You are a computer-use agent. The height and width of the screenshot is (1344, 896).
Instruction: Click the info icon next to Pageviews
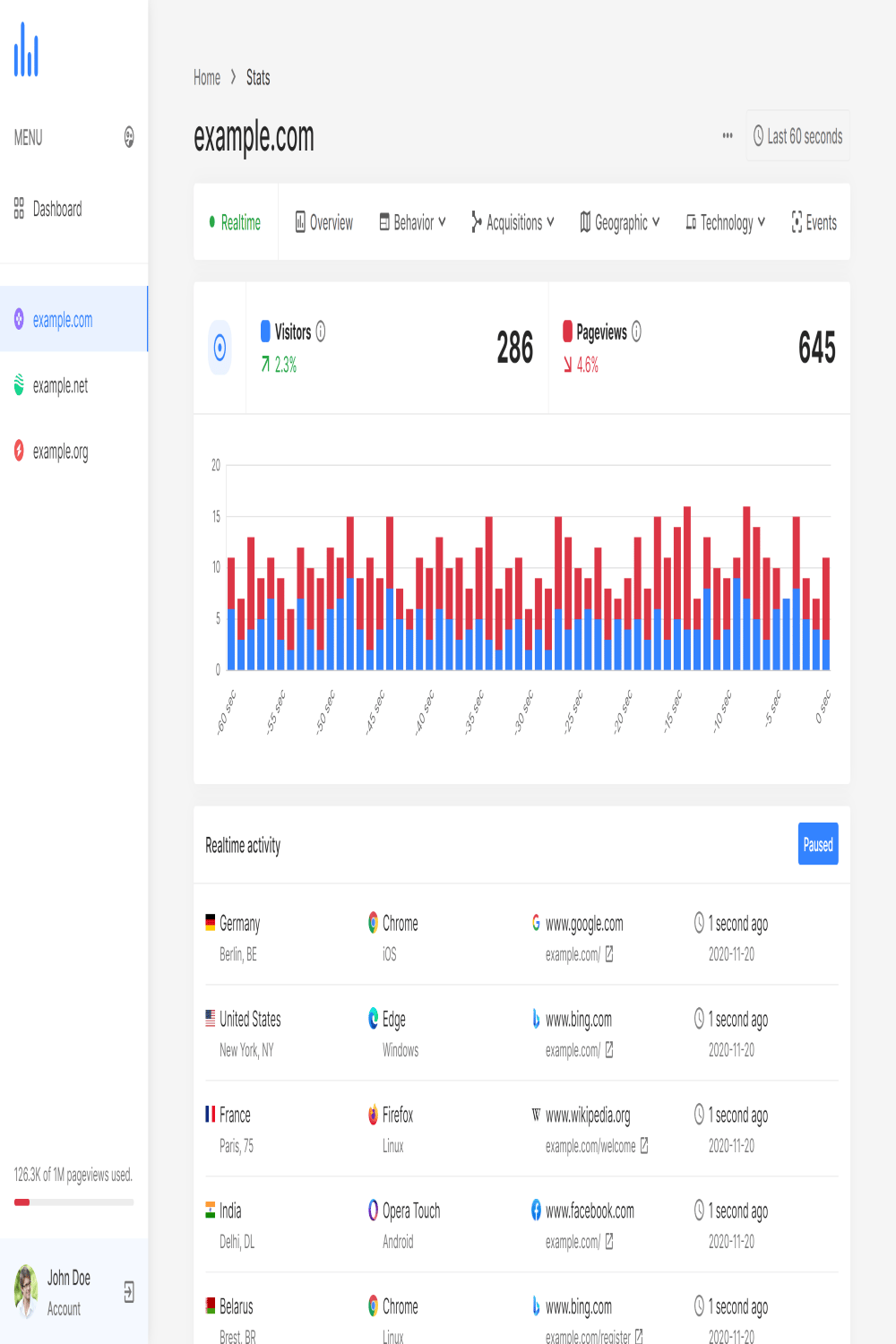(x=636, y=332)
